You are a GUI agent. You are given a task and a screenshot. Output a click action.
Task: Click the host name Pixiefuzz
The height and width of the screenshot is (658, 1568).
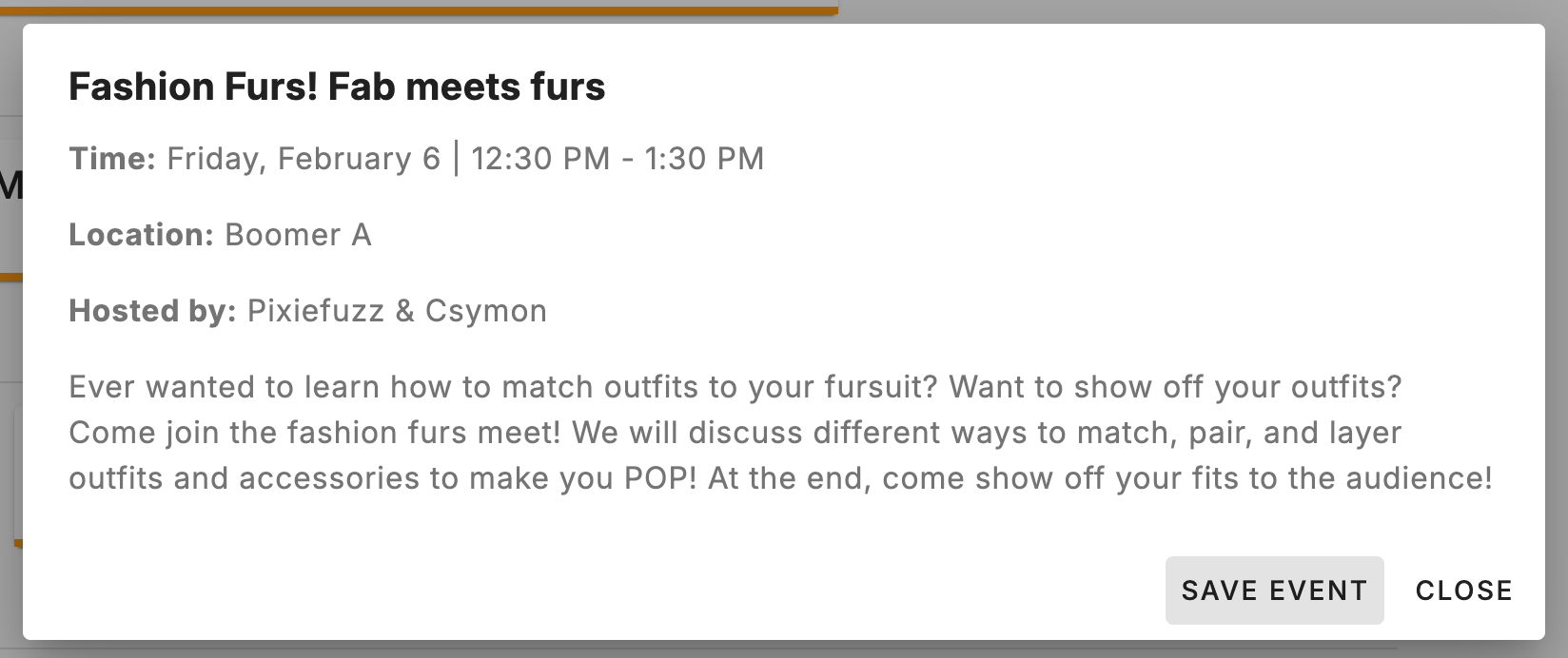click(x=316, y=311)
